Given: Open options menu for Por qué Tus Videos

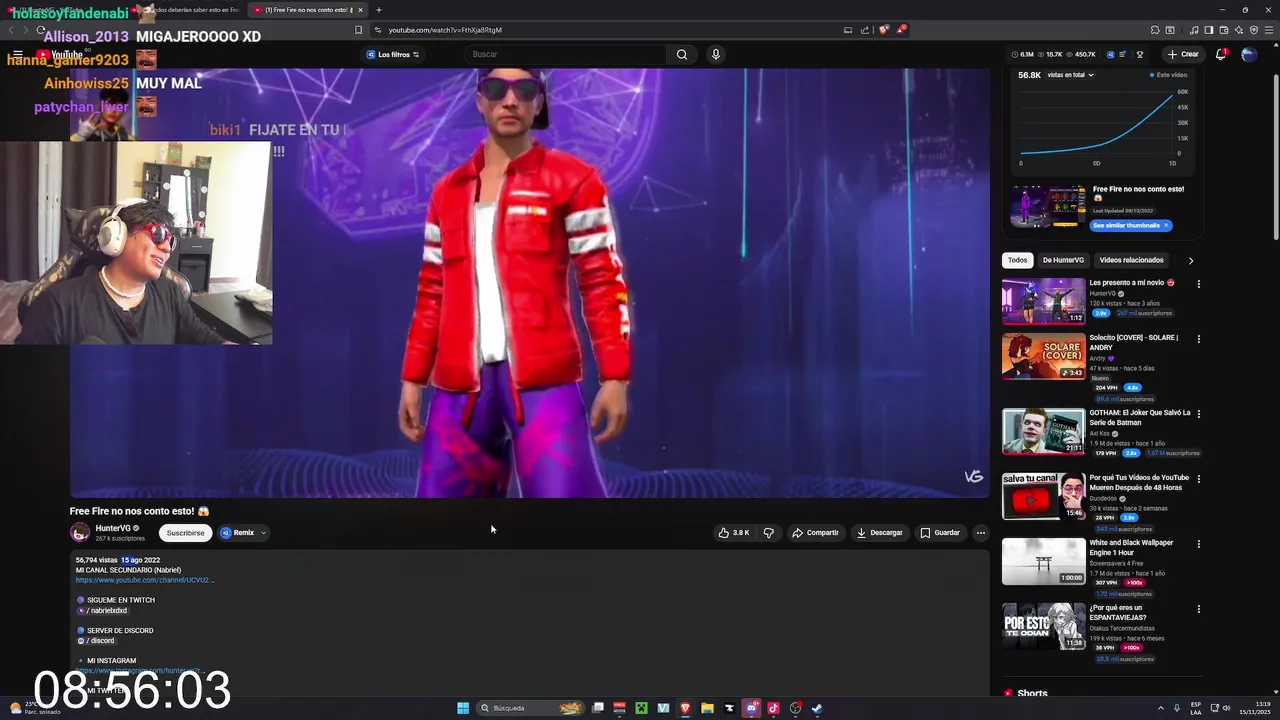Looking at the screenshot, I should [x=1198, y=479].
